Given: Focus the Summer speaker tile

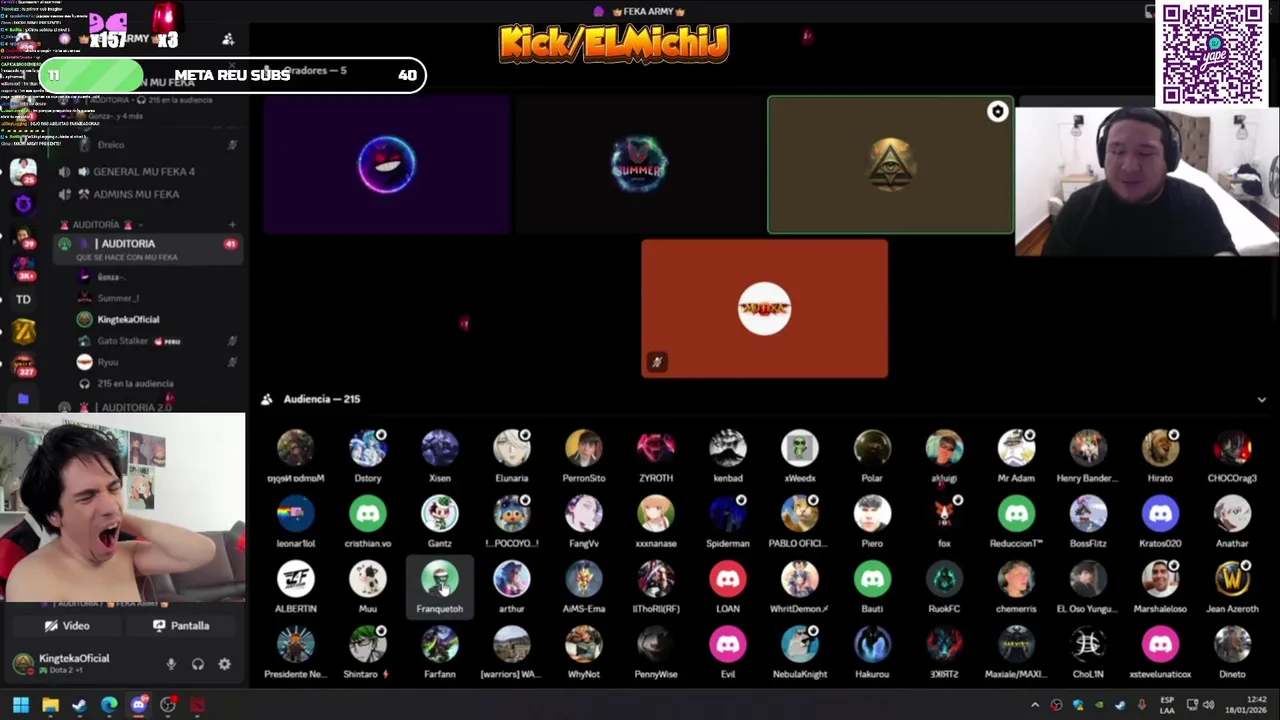Looking at the screenshot, I should [639, 165].
